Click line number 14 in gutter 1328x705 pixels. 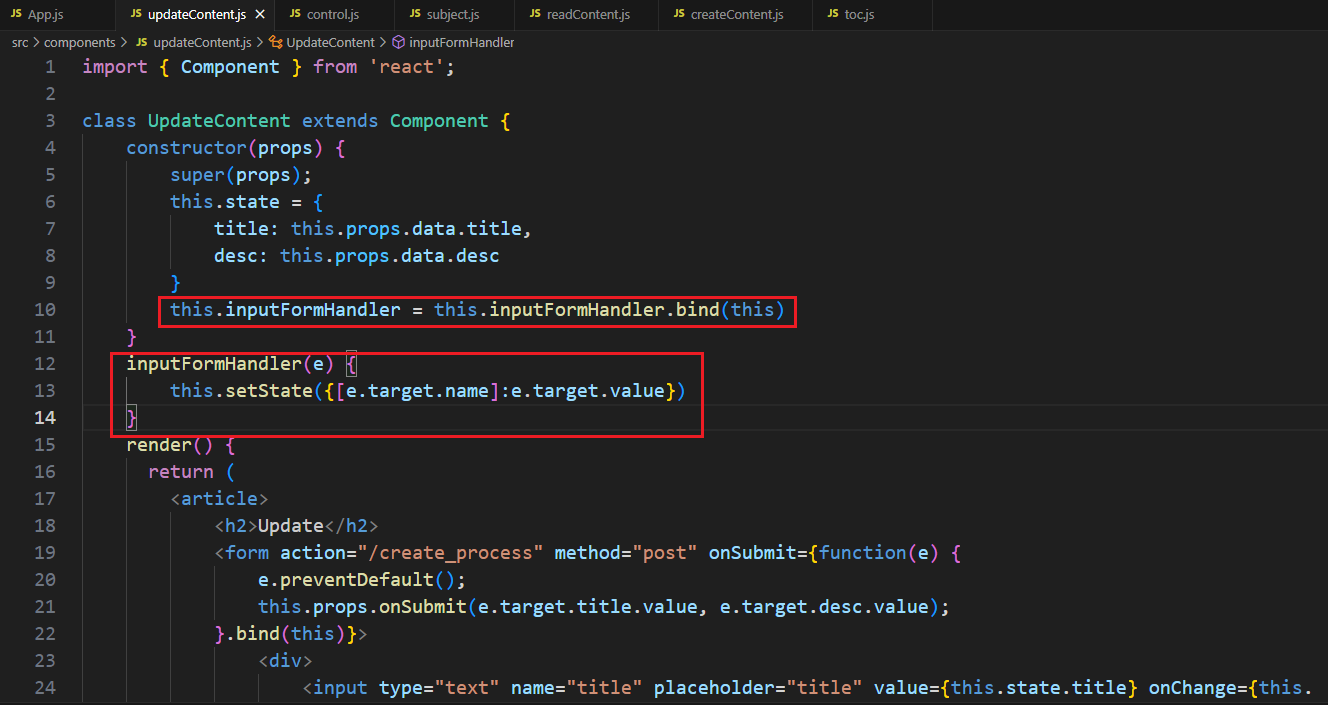point(45,418)
